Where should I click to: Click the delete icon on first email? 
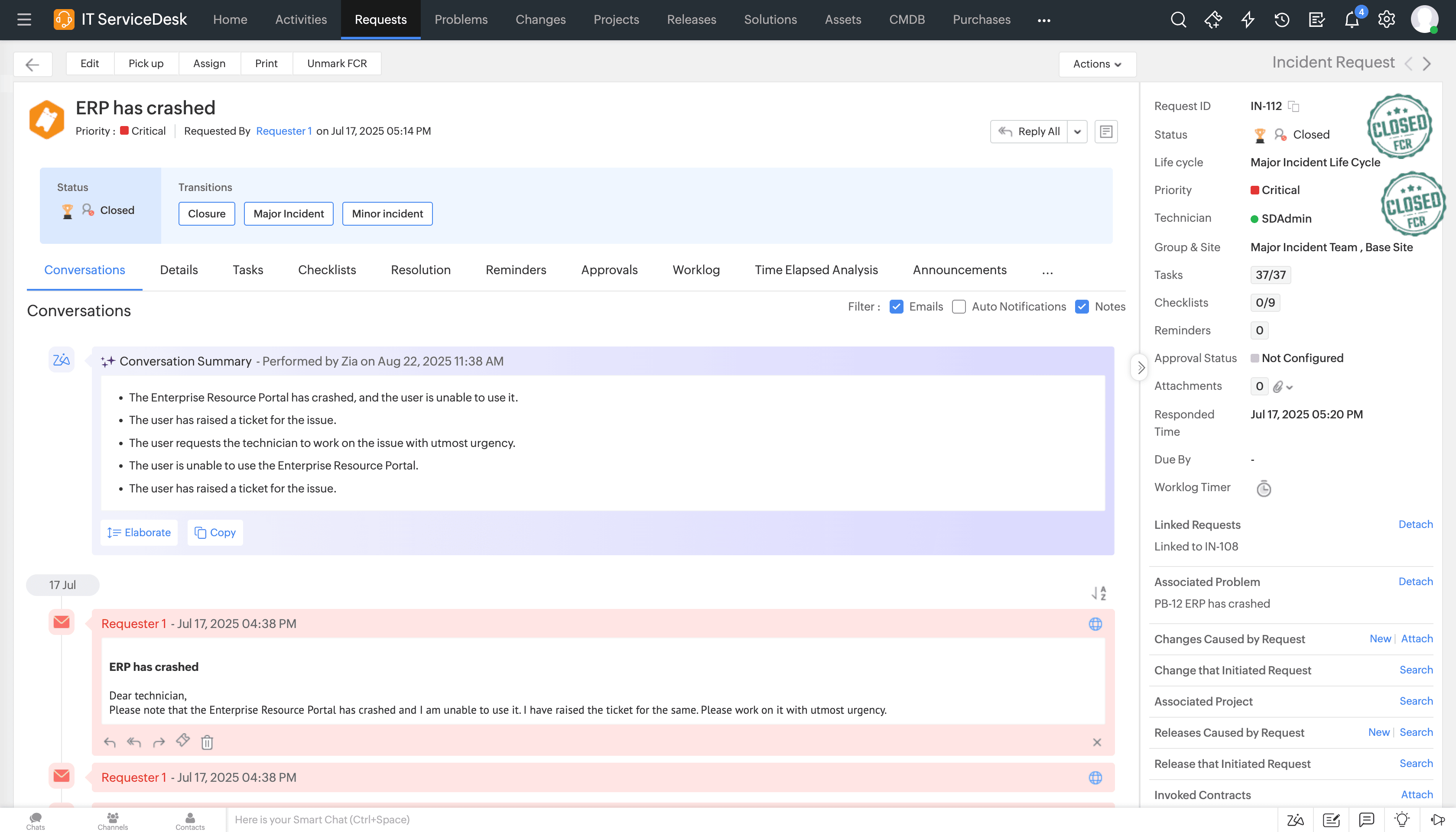206,741
